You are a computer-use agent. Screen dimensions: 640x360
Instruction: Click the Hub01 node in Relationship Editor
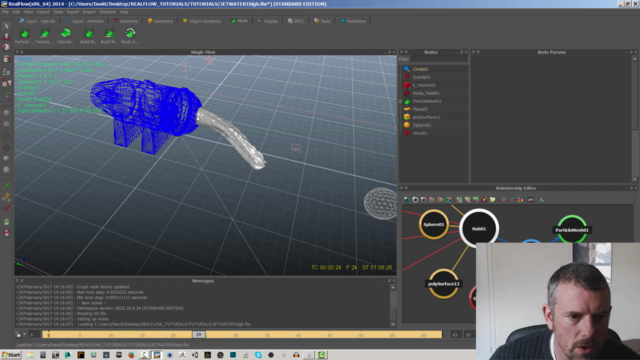(x=479, y=229)
